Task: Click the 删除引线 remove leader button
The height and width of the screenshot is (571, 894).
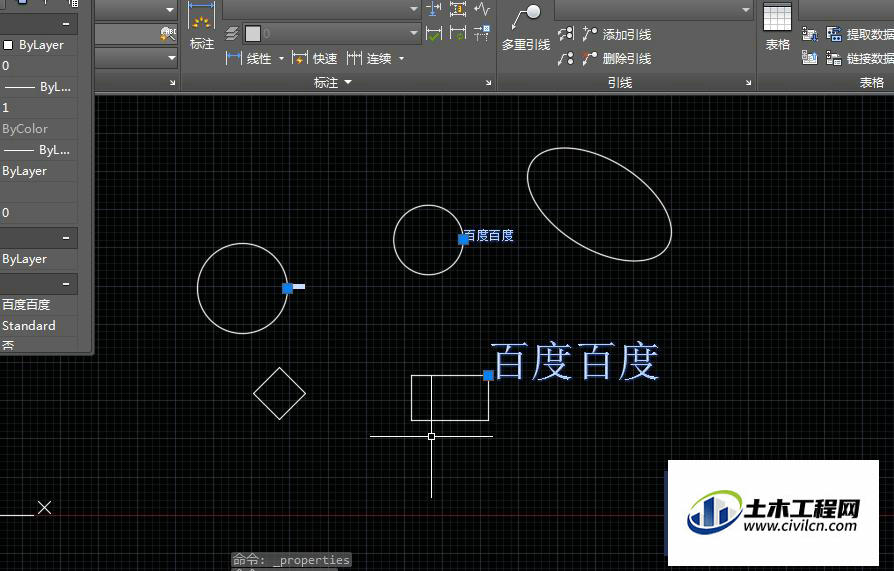Action: (617, 59)
